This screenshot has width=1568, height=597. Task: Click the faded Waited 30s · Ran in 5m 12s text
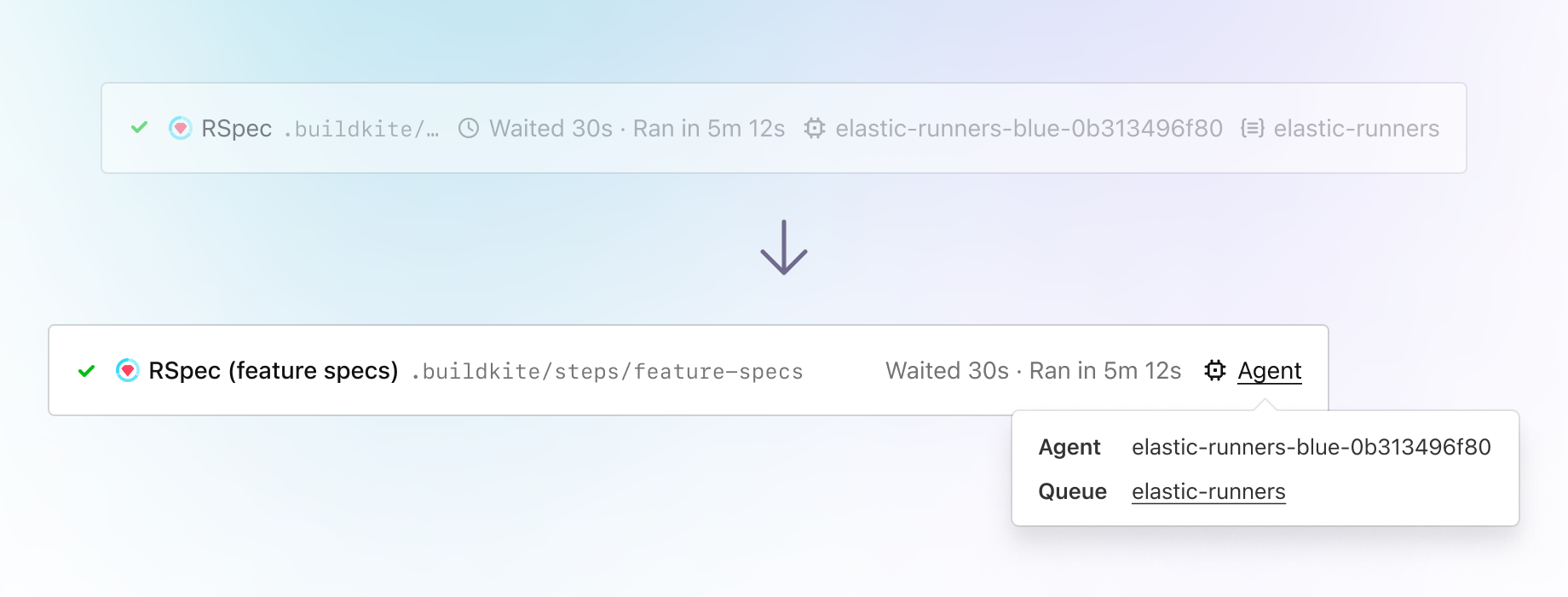click(x=637, y=128)
